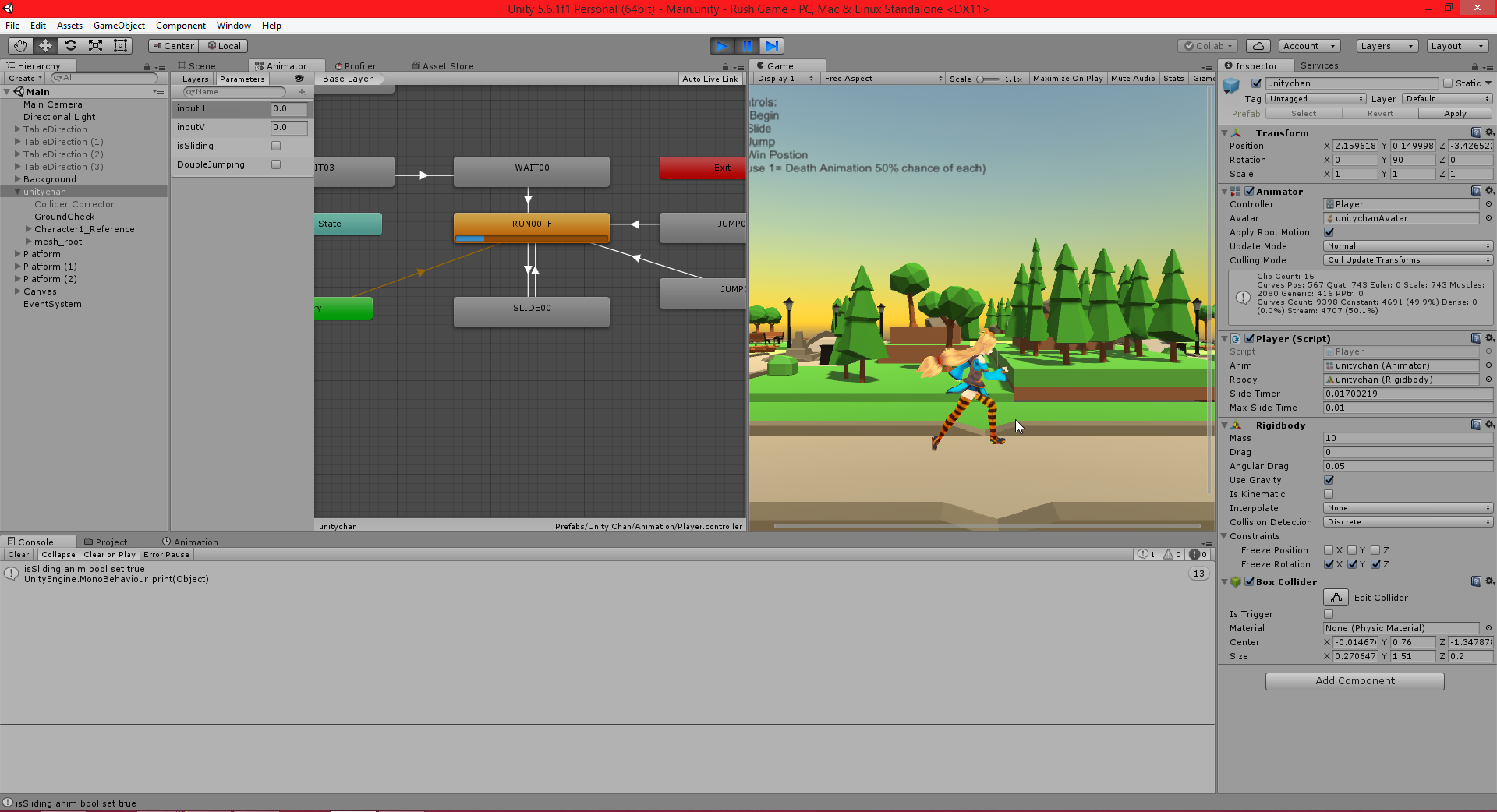Screen dimensions: 1497x812
Task: Open Animator component gear settings
Action: click(1489, 191)
